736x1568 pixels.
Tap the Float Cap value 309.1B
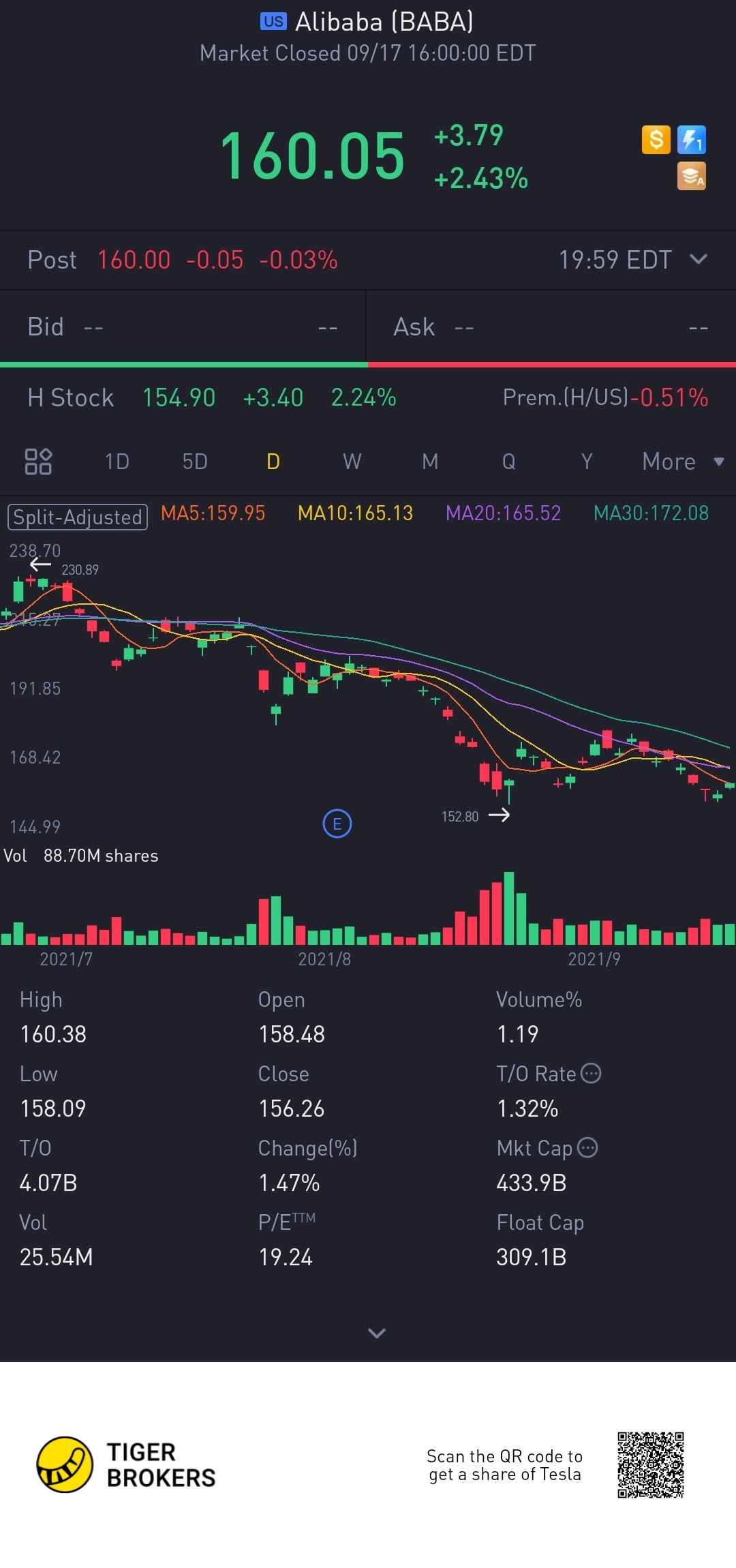(x=532, y=1257)
